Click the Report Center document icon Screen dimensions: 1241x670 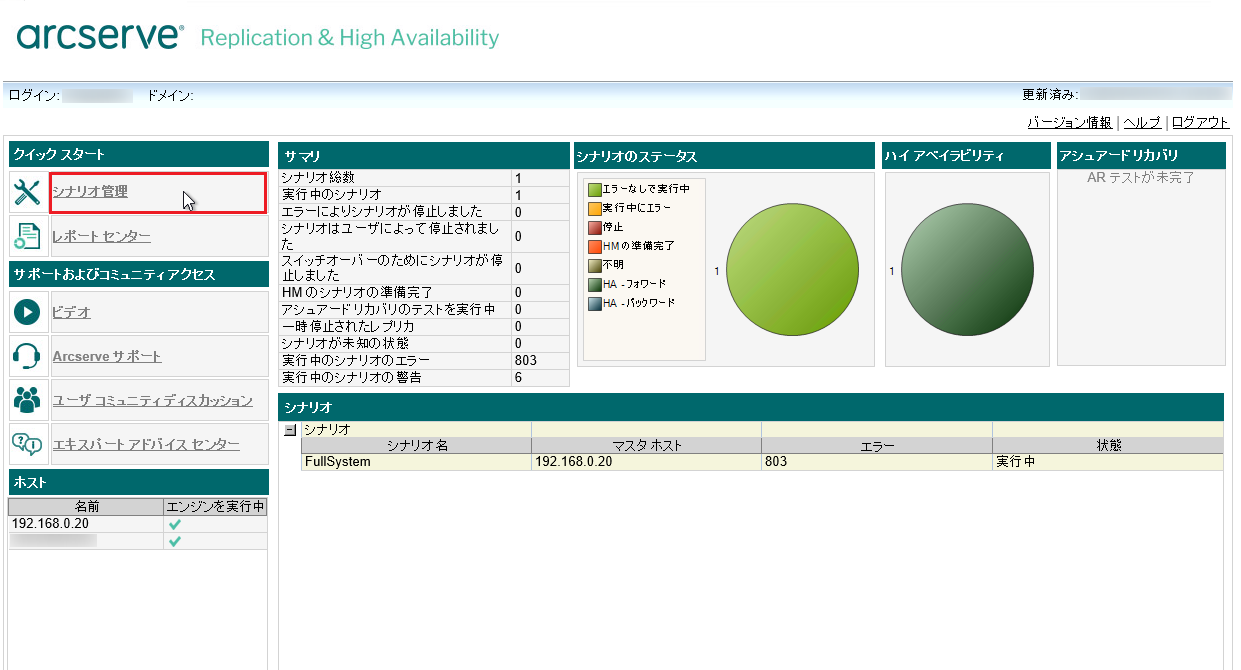click(28, 236)
